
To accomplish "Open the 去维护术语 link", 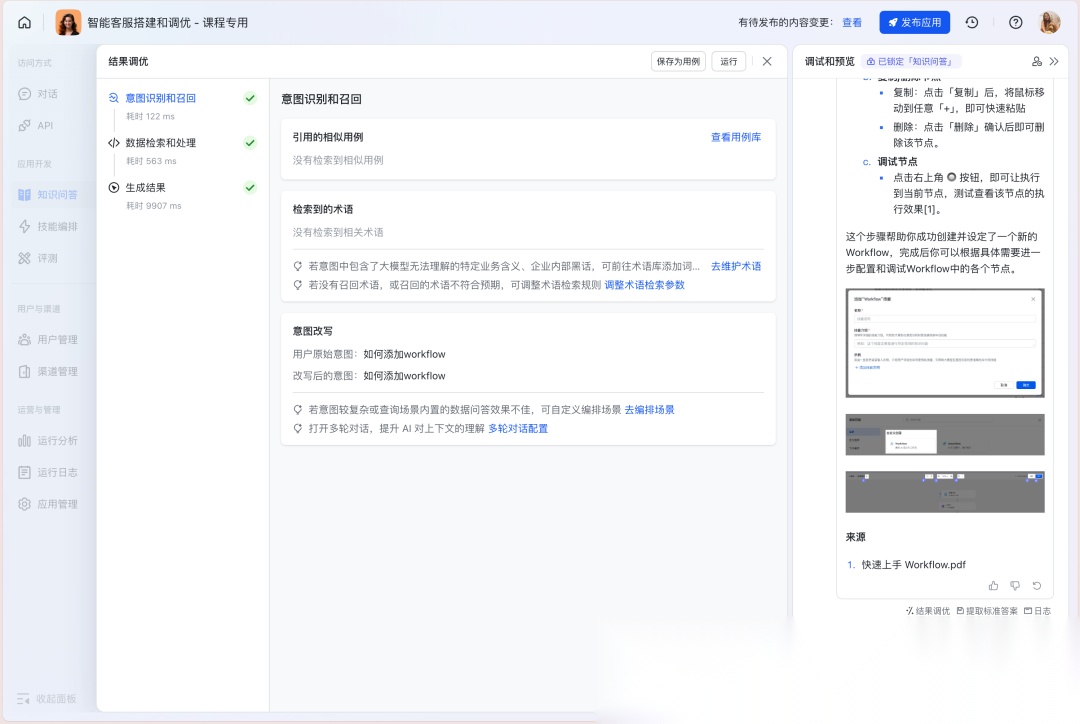I will (736, 266).
